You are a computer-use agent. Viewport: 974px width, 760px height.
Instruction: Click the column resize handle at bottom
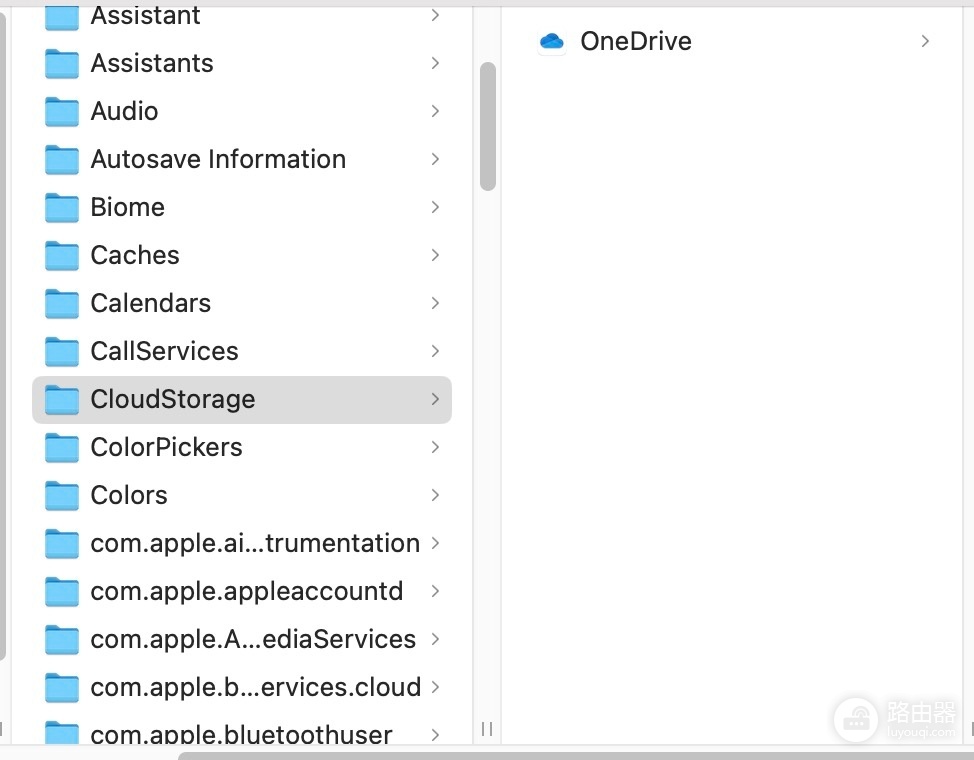point(487,729)
